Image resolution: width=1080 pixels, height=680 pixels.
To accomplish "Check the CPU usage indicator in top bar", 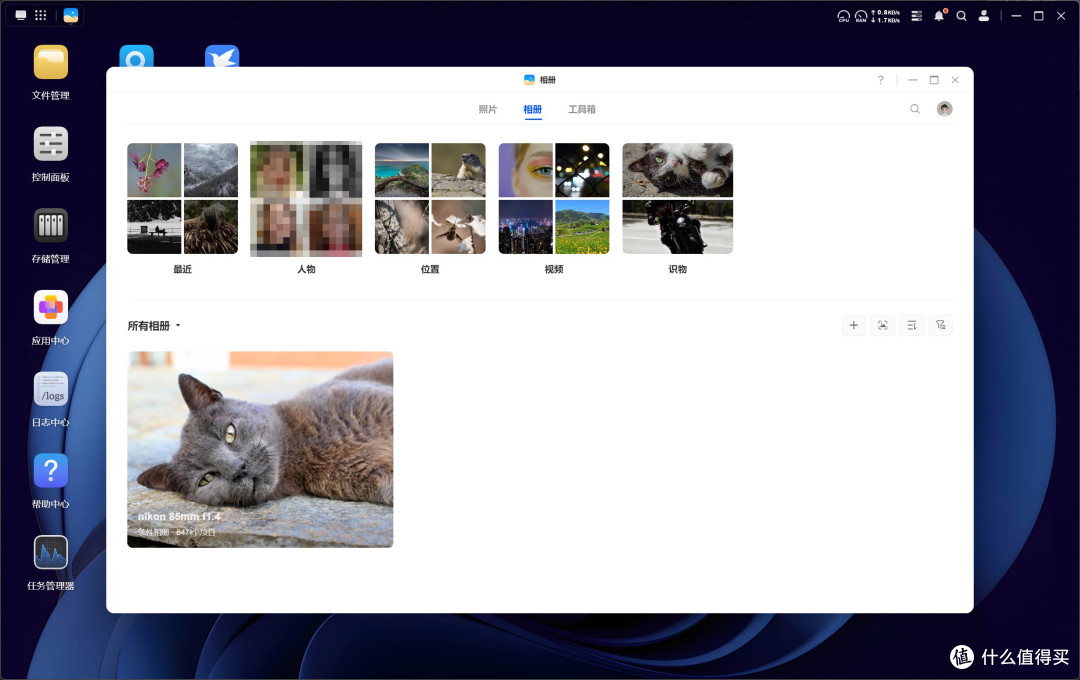I will pos(843,16).
